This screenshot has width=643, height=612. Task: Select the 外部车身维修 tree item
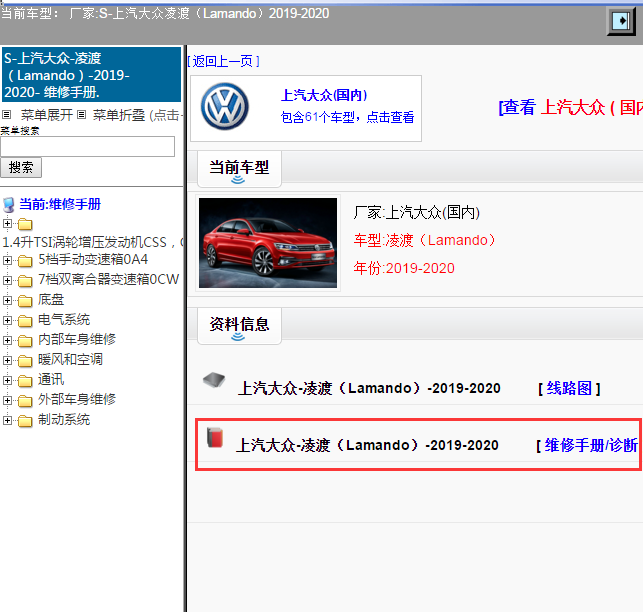pos(77,399)
